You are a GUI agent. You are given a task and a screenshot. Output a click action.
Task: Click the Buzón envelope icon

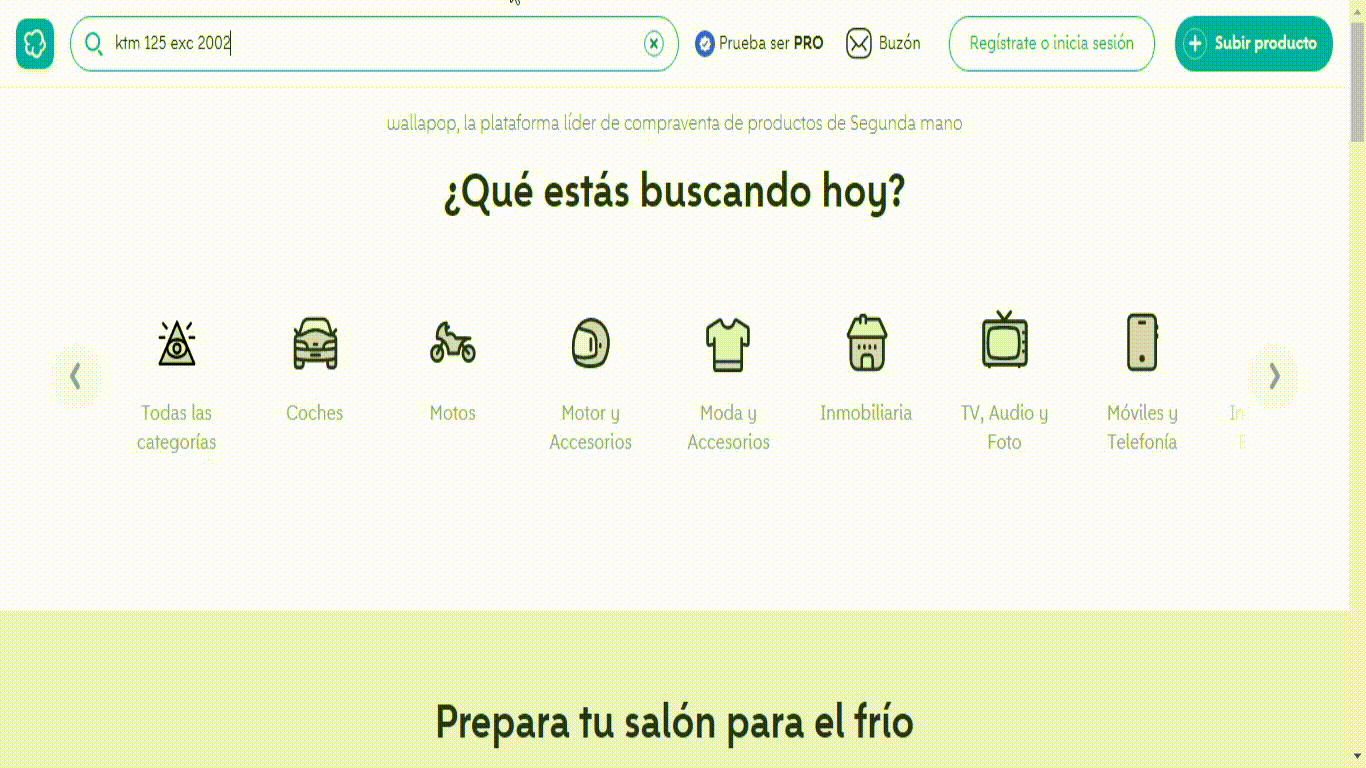[x=859, y=44]
